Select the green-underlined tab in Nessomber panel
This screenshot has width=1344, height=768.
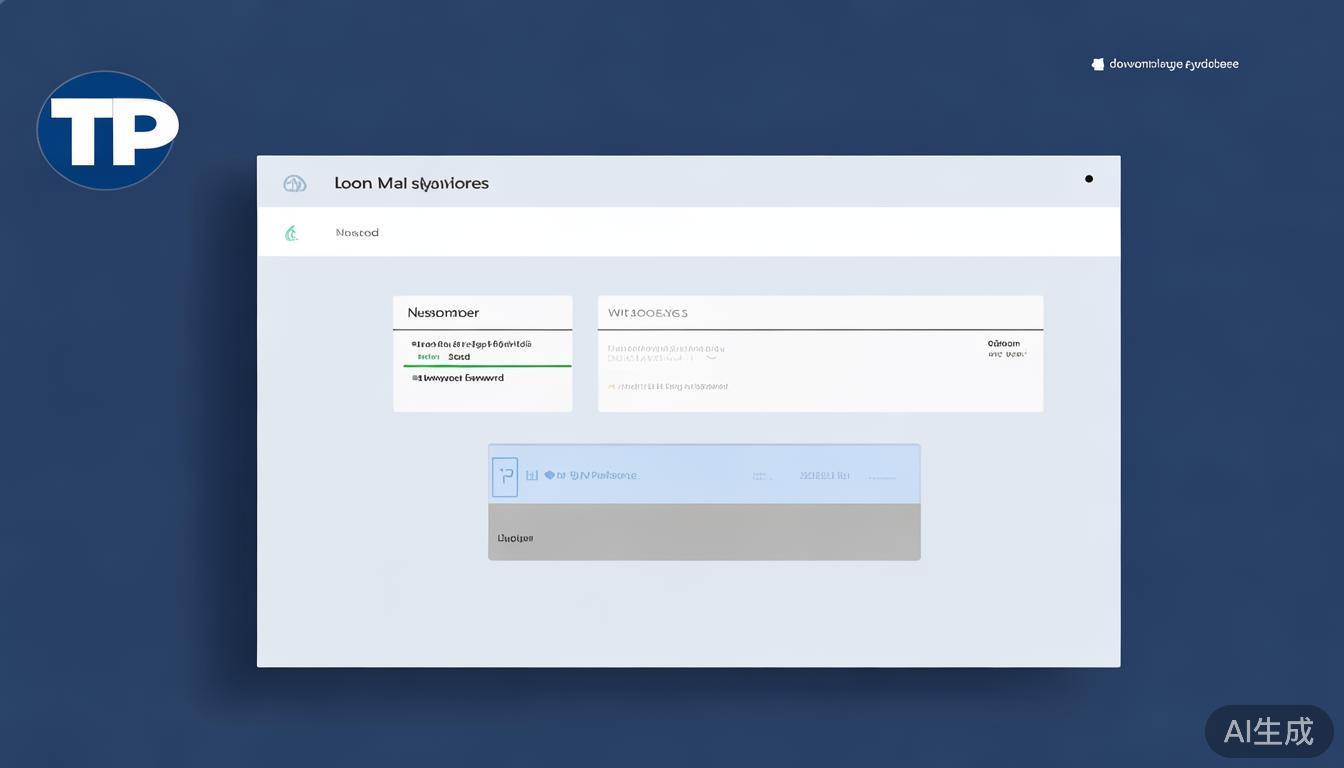pyautogui.click(x=459, y=357)
